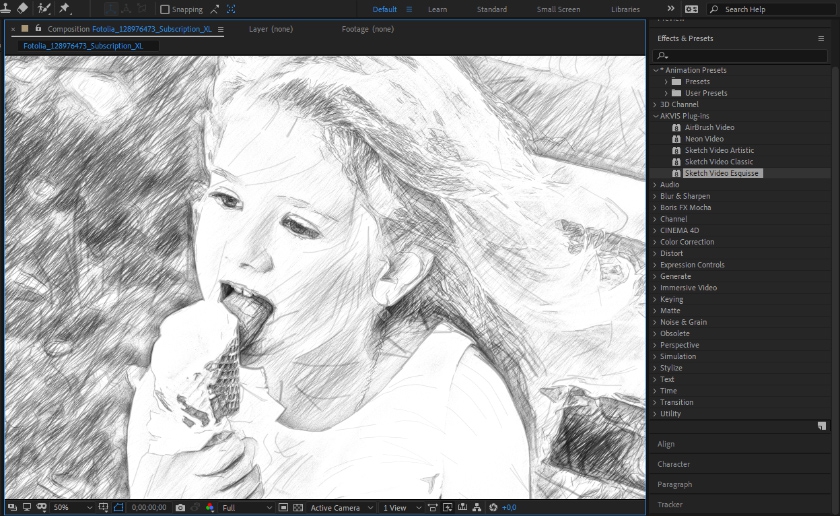Toggle the composition lock icon

pyautogui.click(x=38, y=29)
